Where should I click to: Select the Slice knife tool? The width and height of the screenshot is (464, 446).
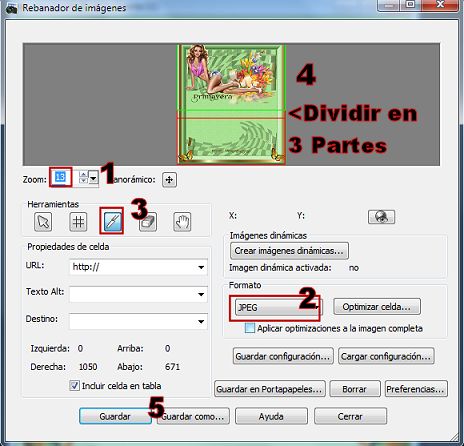click(x=113, y=222)
